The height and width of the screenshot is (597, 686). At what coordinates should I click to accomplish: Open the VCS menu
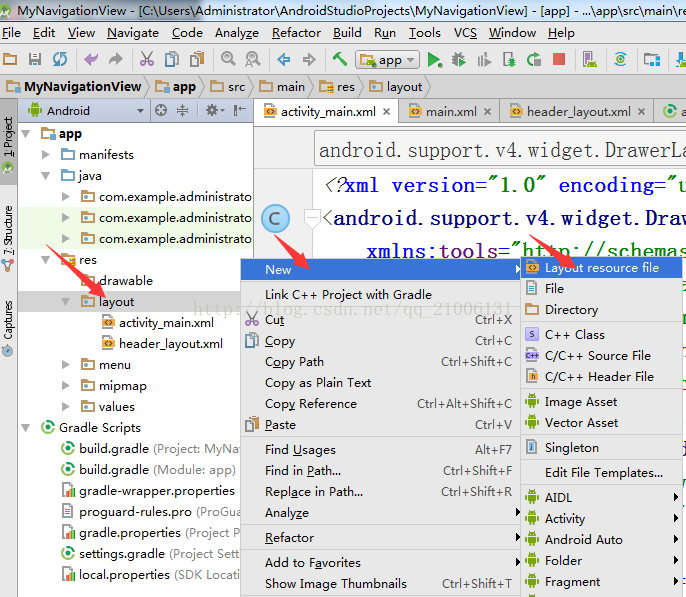[x=465, y=33]
